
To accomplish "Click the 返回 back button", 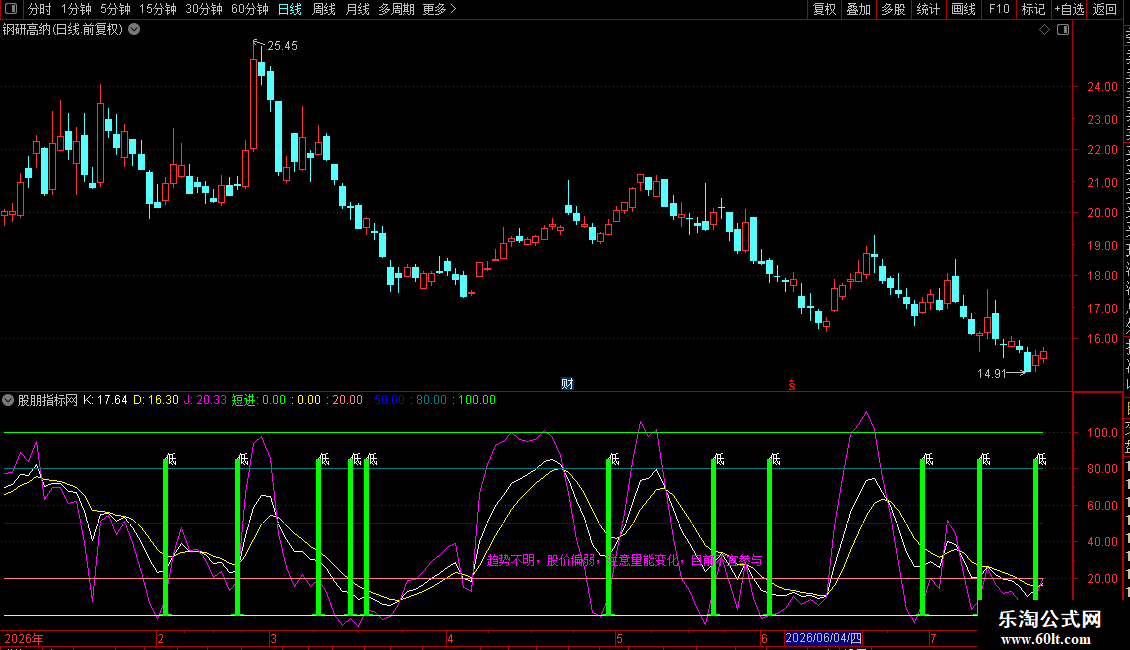I will [1104, 9].
